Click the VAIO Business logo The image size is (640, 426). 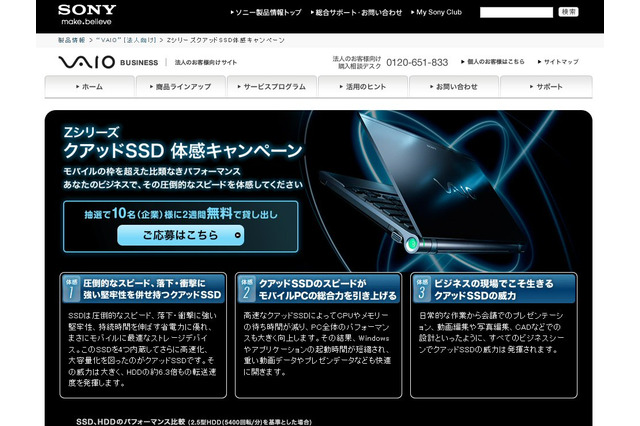[x=108, y=62]
